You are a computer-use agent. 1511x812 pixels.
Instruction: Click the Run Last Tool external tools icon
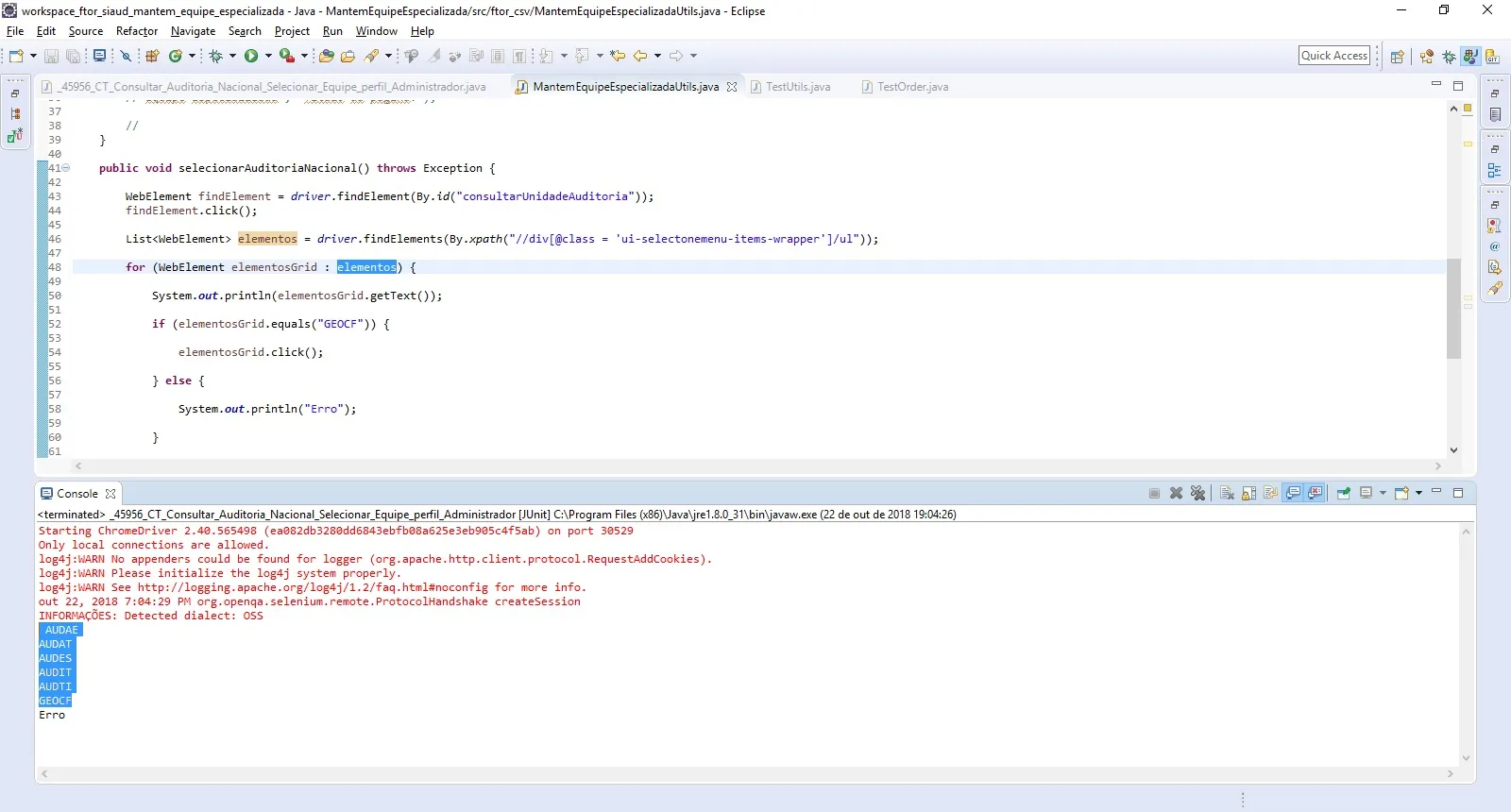pyautogui.click(x=287, y=56)
